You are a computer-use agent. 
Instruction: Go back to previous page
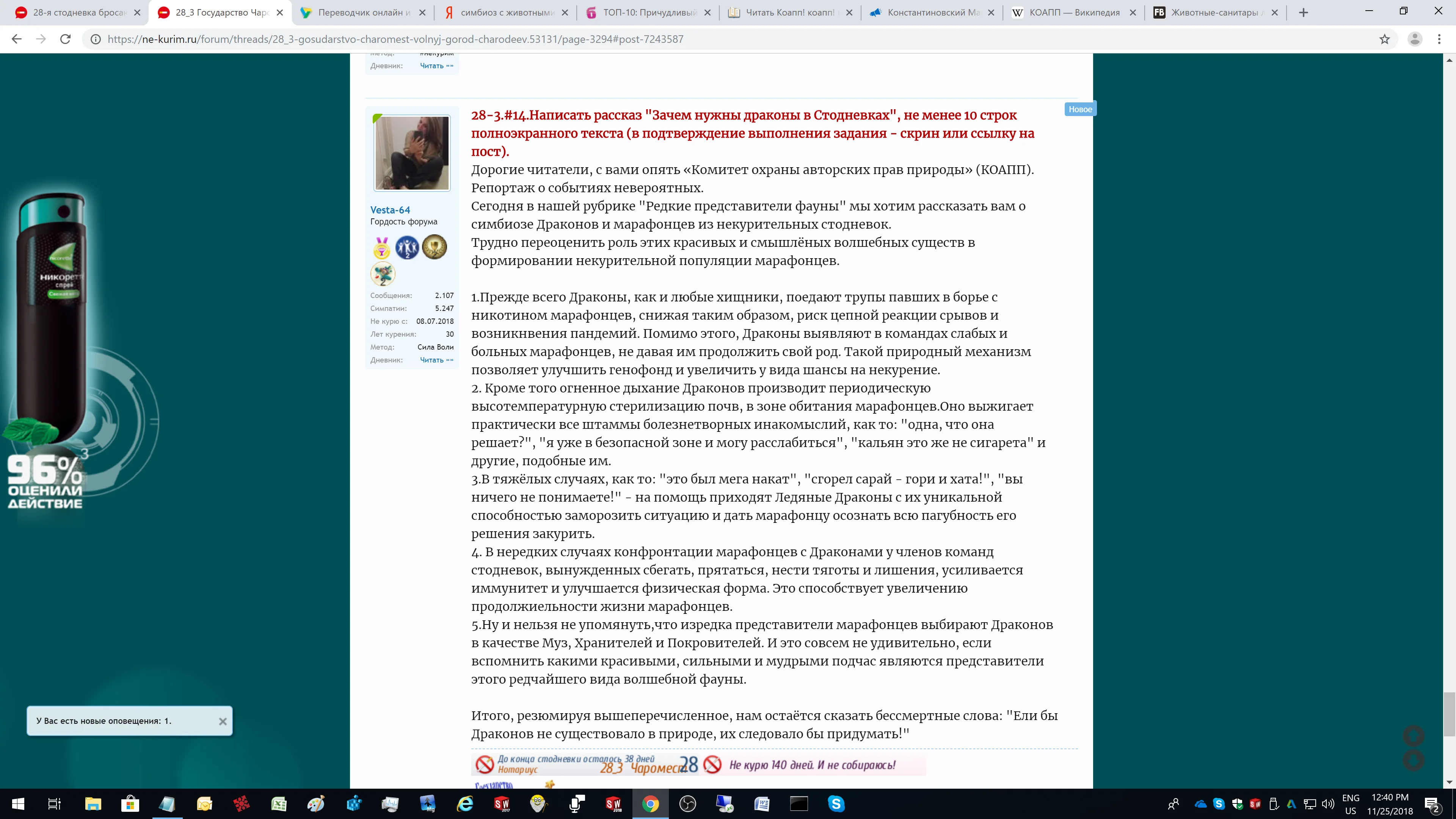pyautogui.click(x=16, y=39)
